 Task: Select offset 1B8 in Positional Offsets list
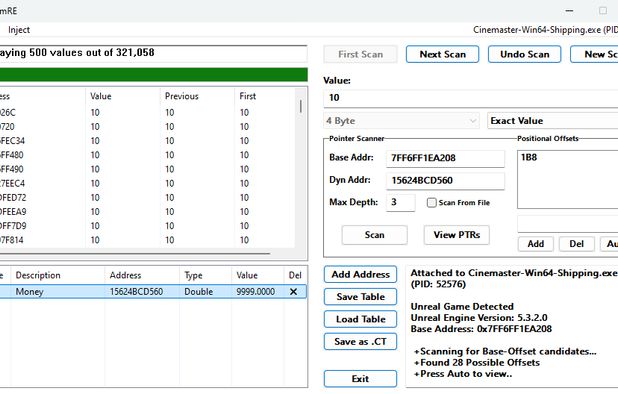coord(529,157)
